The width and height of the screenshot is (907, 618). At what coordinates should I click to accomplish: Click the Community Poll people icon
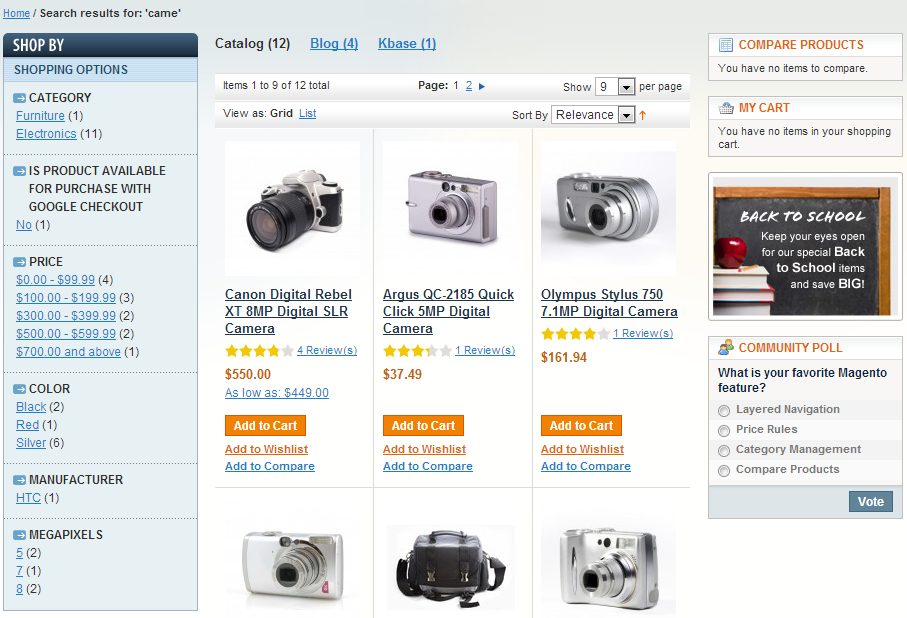(725, 347)
